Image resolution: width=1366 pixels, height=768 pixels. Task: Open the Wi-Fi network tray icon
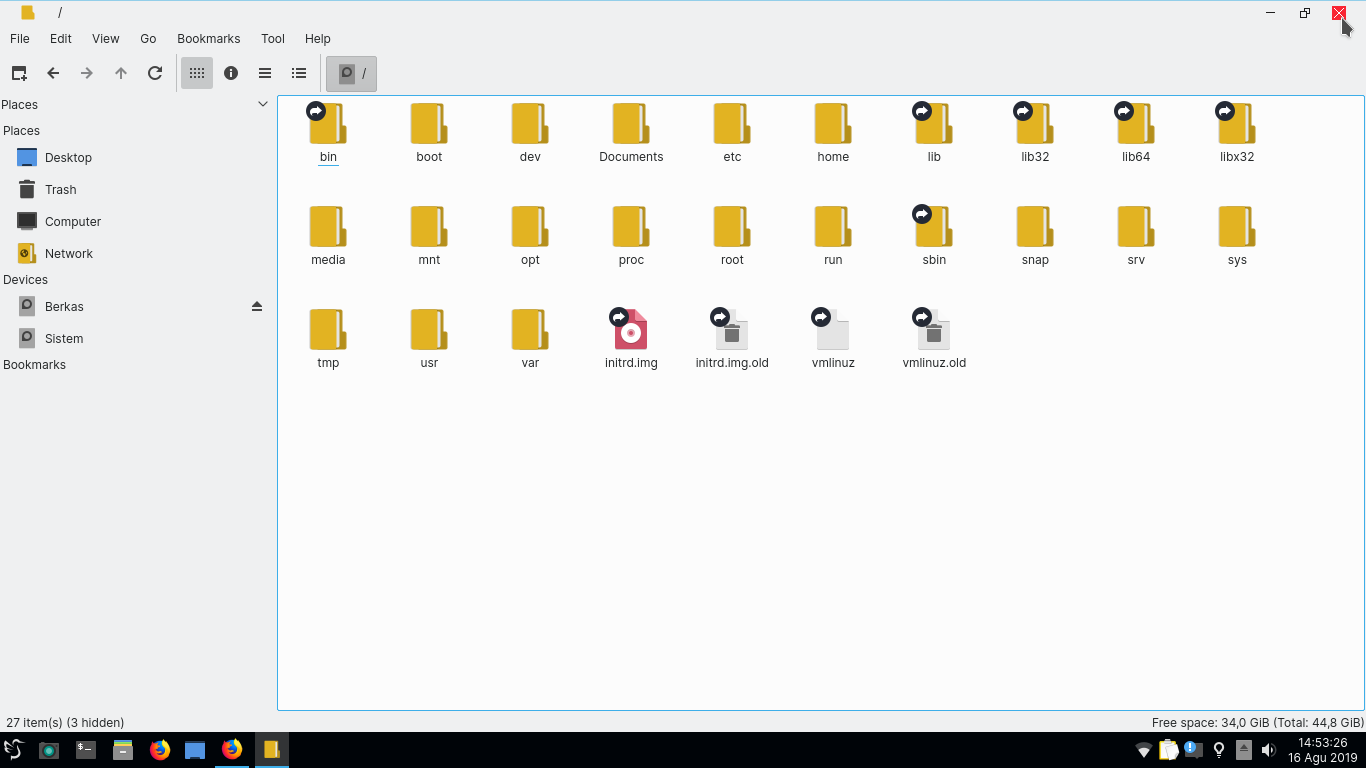[x=1144, y=750]
